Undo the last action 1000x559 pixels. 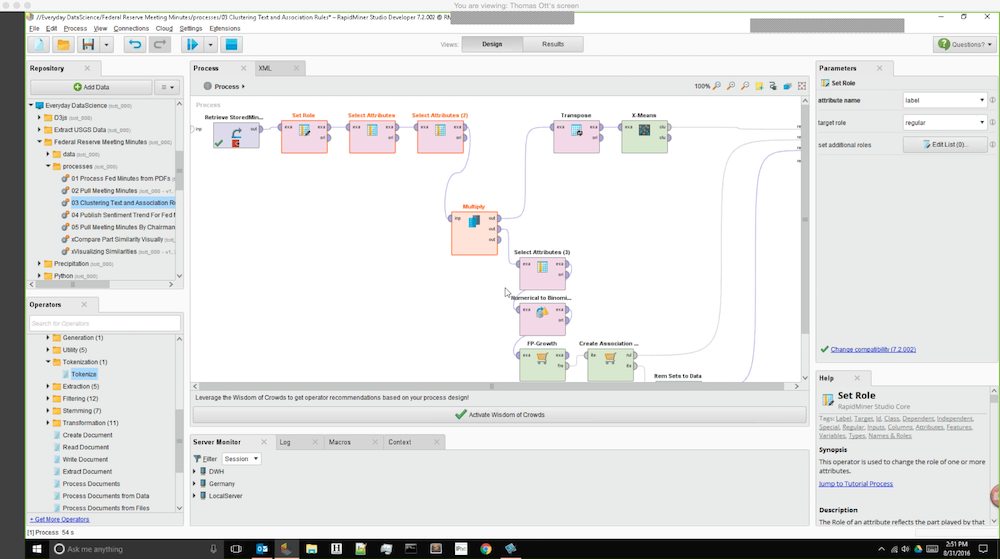[x=134, y=45]
